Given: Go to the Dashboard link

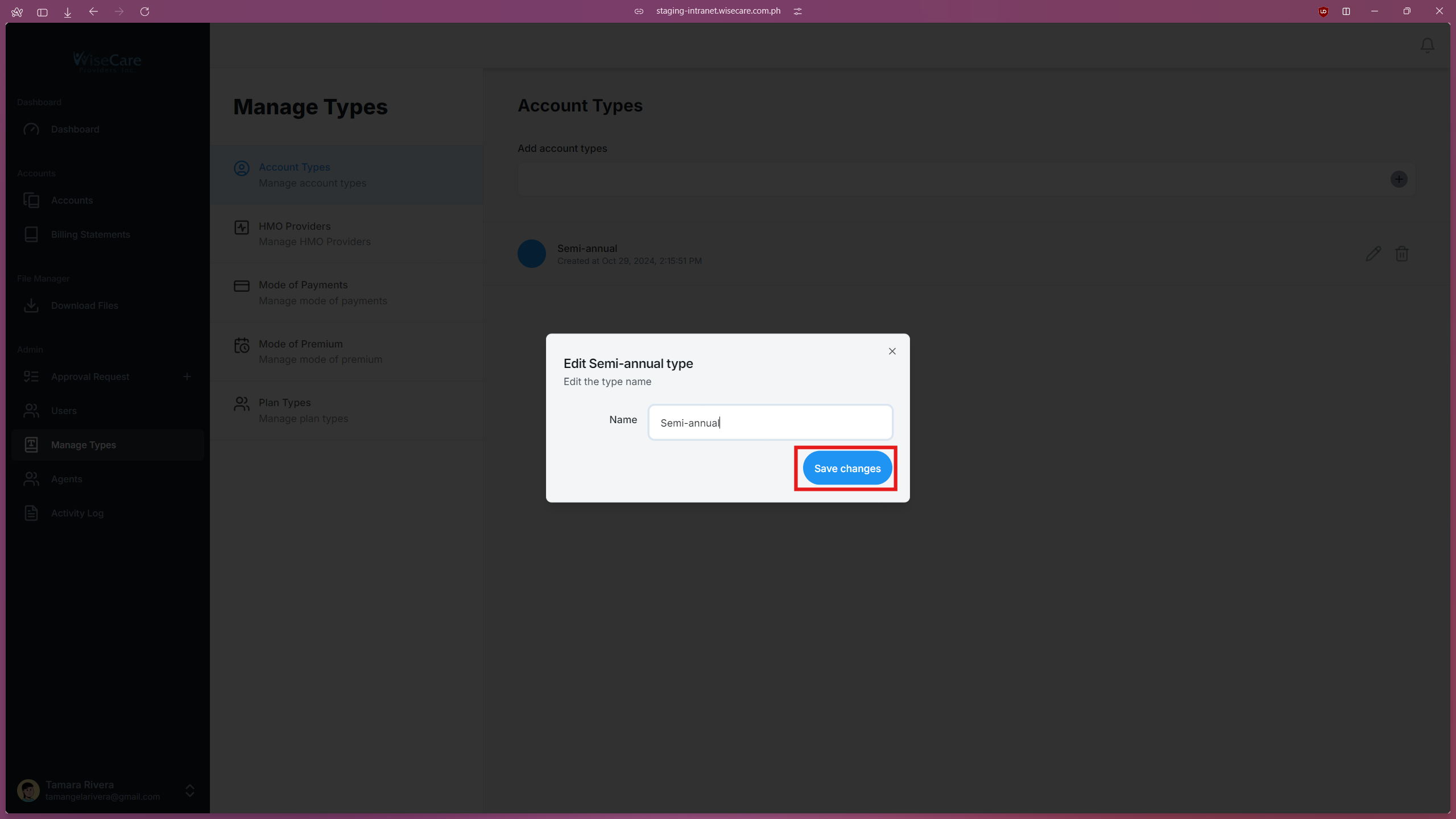Looking at the screenshot, I should (x=76, y=129).
